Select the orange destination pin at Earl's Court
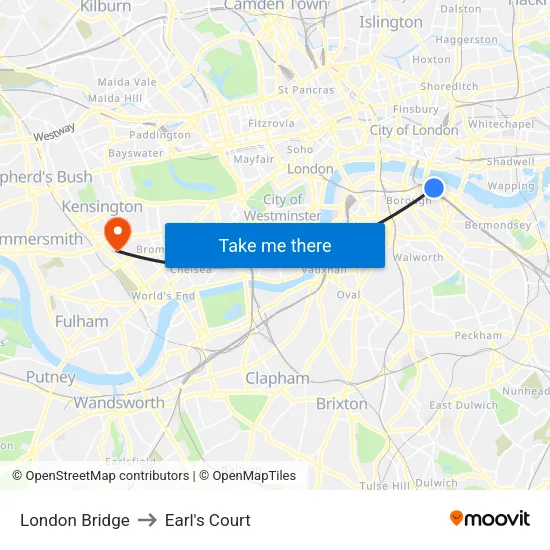This screenshot has height=550, width=550. point(118,234)
